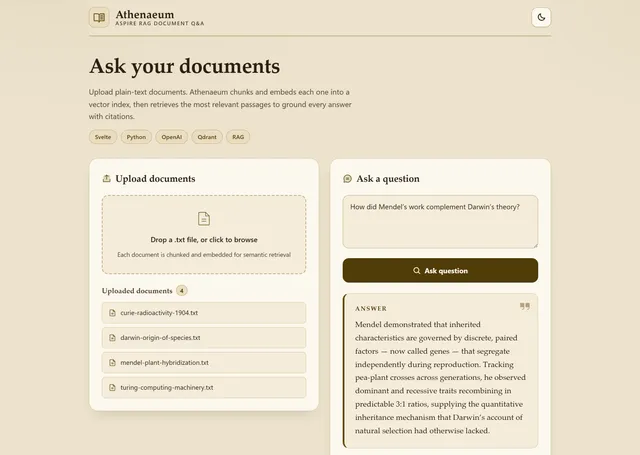Toggle dark mode with the moon icon
The width and height of the screenshot is (640, 455).
(x=541, y=18)
